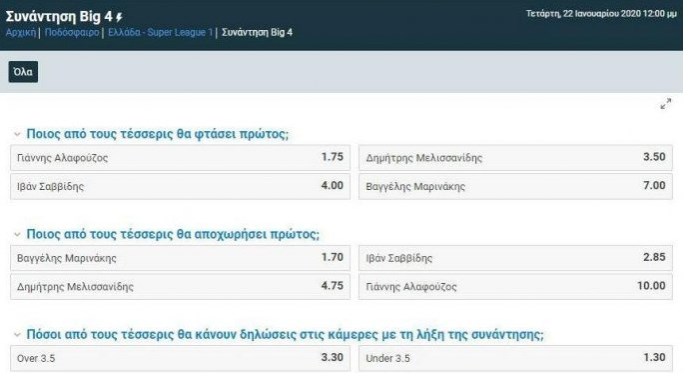Screen dimensions: 692x378
Task: Select the Όλα tab
Action: [x=23, y=72]
